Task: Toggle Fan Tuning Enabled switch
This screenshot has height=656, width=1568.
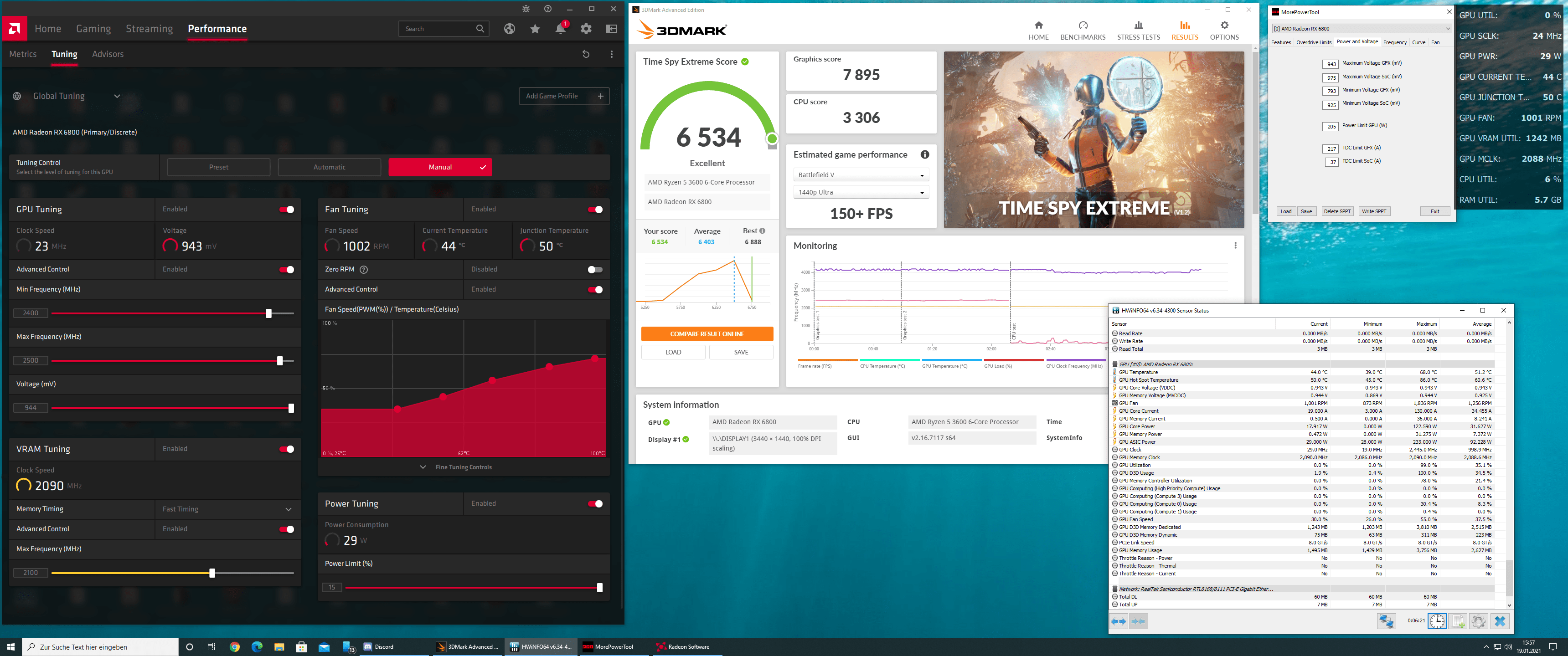Action: coord(595,210)
